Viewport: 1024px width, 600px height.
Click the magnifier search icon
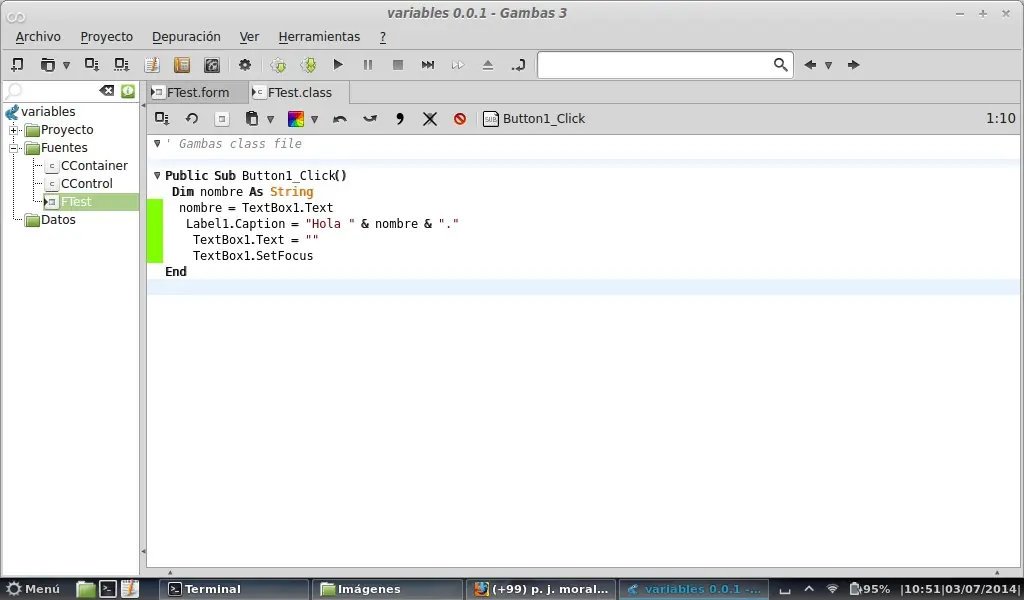tap(780, 65)
